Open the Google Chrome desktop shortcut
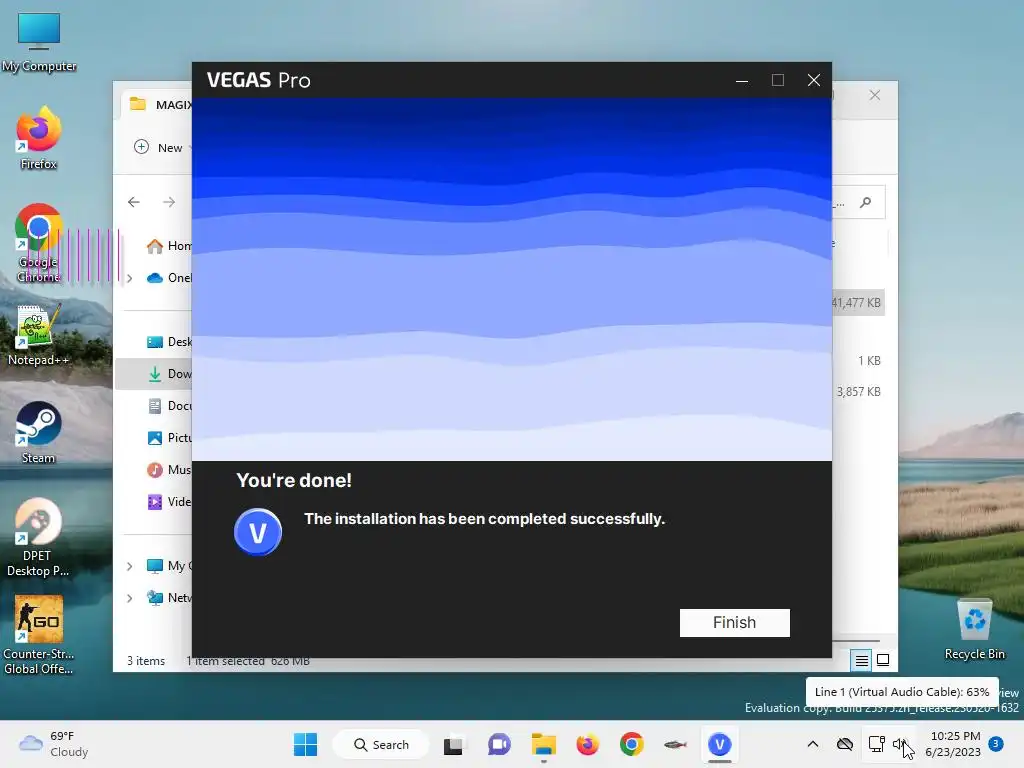Screen dimensions: 1024x768 pyautogui.click(x=39, y=243)
